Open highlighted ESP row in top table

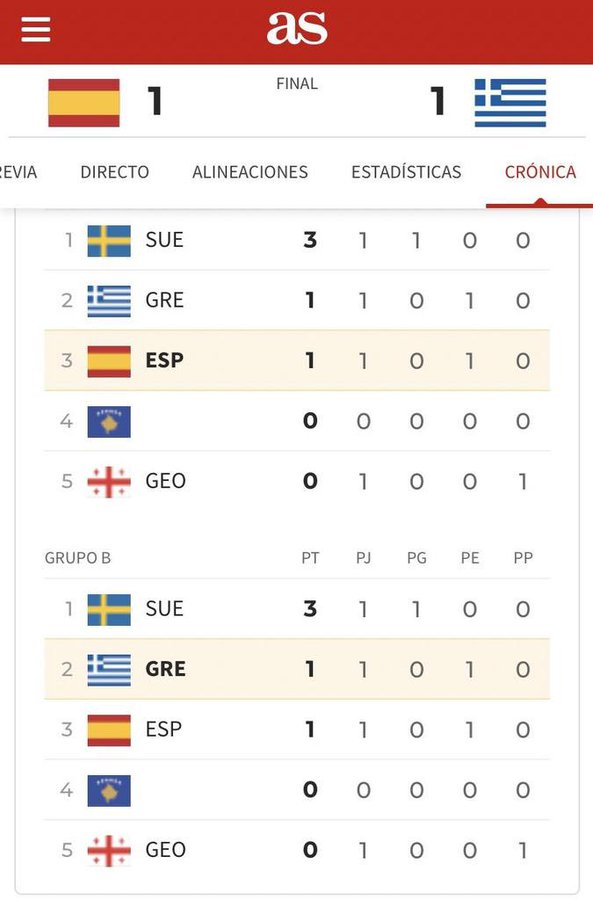[x=297, y=360]
